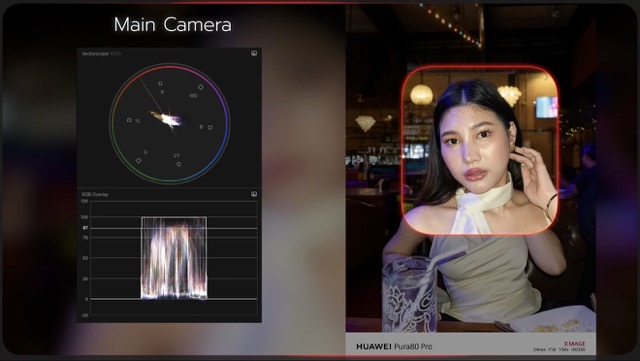This screenshot has height=361, width=640.
Task: Click the 'HUAWEI Pura80 Pro' watermark text
Action: pos(394,347)
